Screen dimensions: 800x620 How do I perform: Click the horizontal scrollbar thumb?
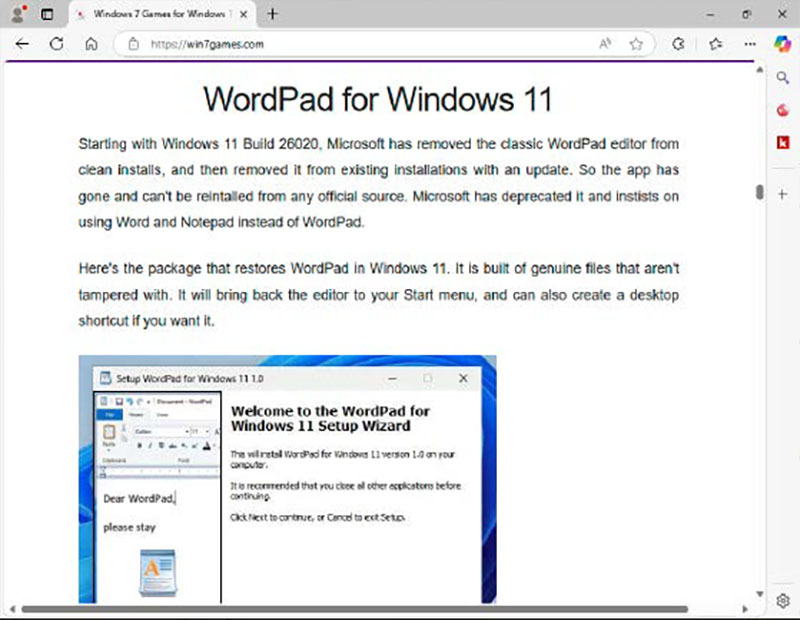pyautogui.click(x=355, y=609)
